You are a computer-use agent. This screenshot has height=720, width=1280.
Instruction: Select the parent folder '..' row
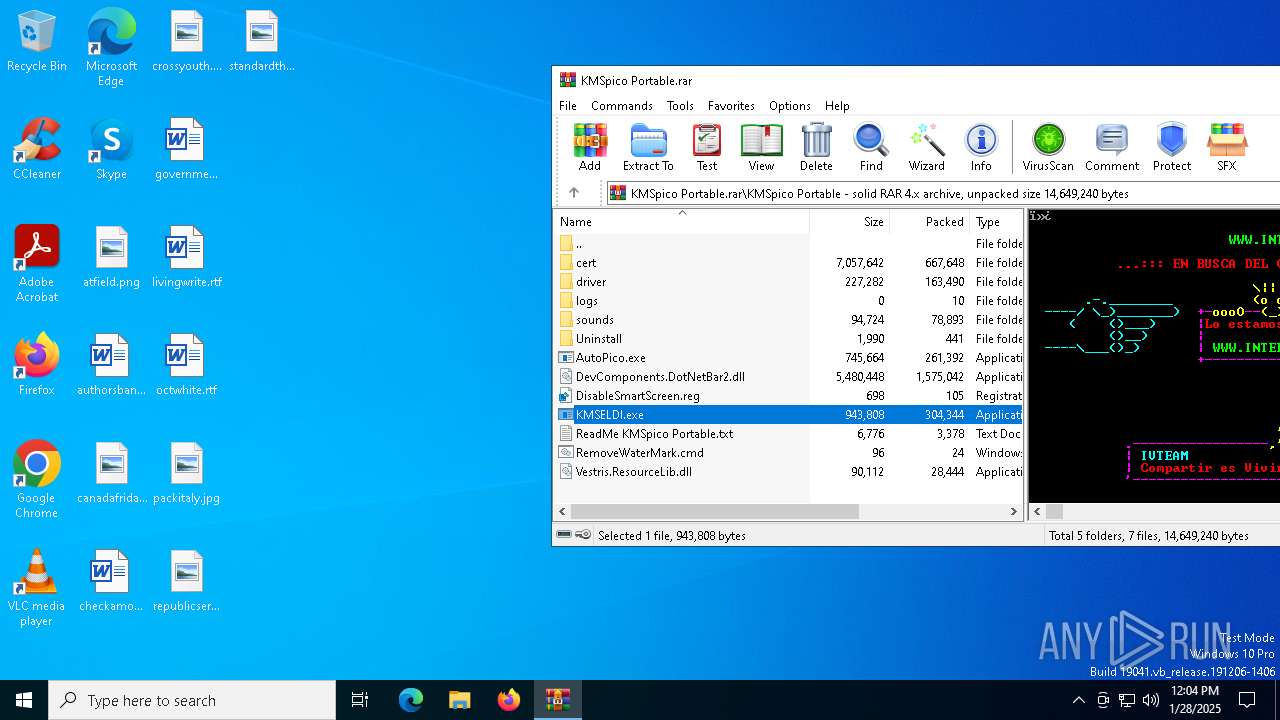[788, 243]
